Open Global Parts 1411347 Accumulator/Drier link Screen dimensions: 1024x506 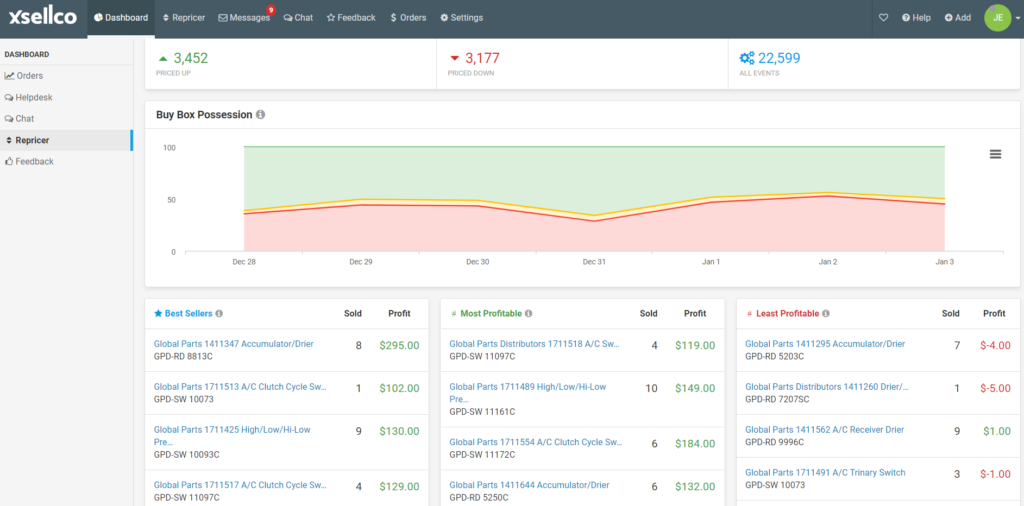click(233, 344)
